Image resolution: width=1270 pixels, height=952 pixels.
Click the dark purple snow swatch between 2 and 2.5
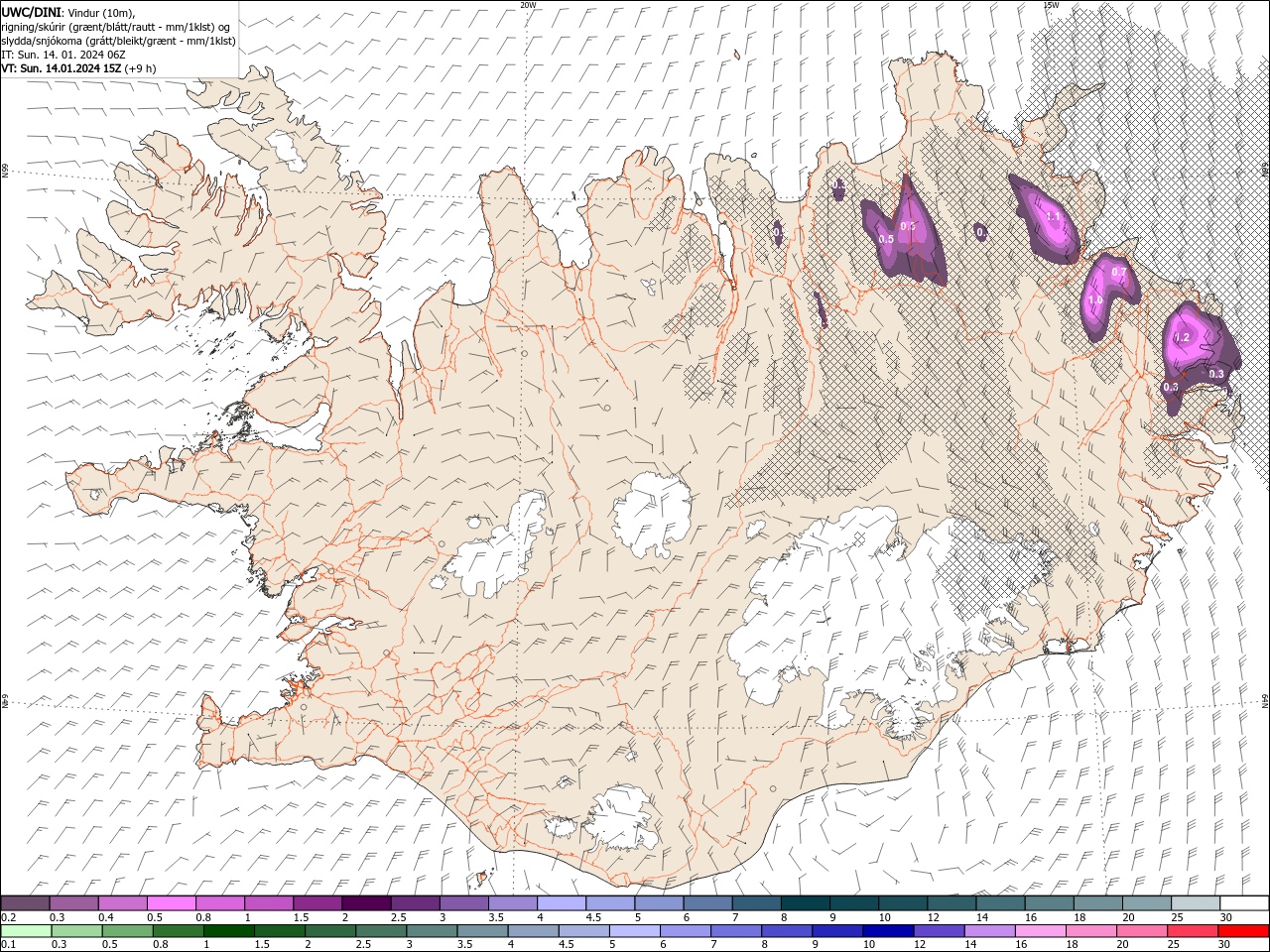pos(366,903)
